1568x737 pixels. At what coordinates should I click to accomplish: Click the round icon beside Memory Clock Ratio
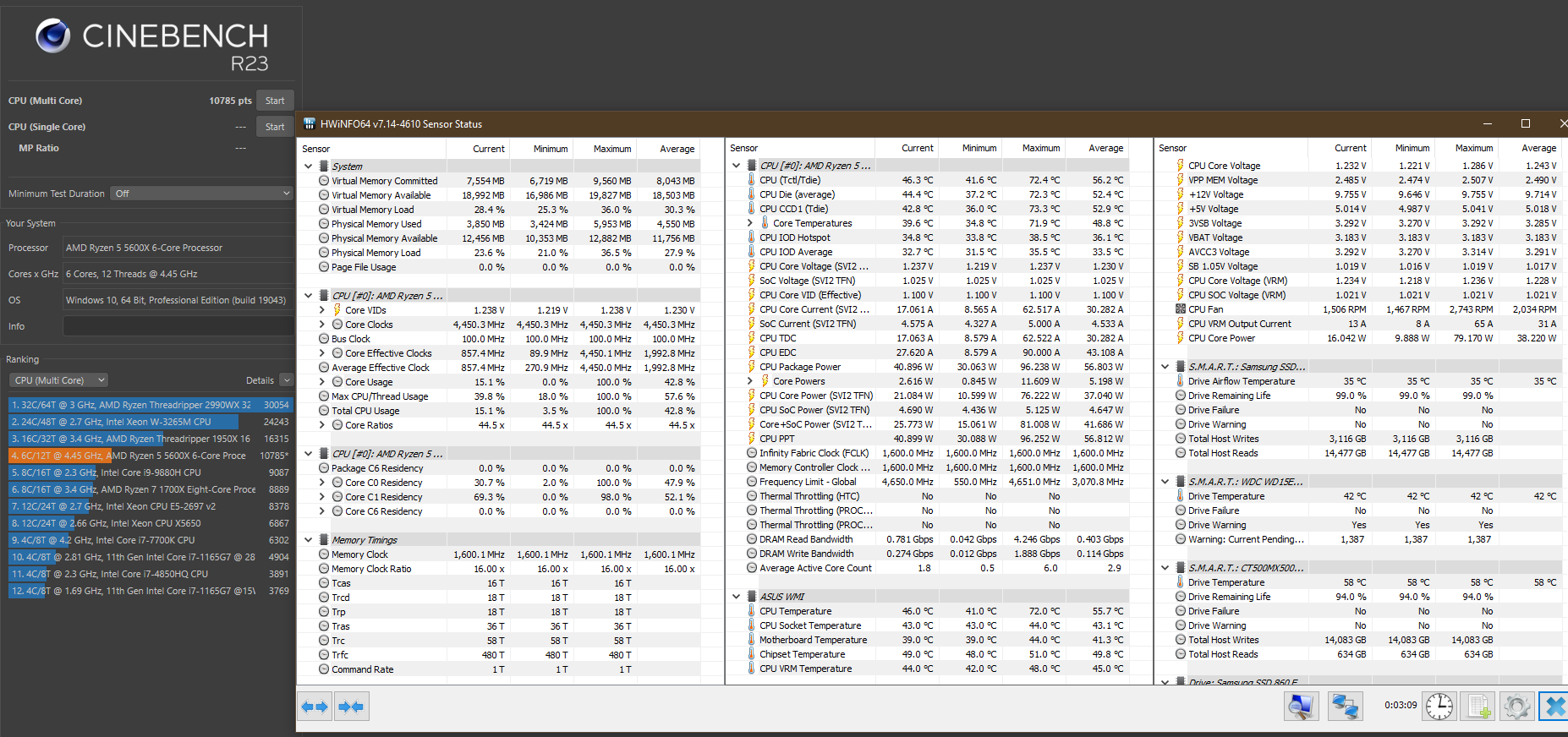[324, 569]
